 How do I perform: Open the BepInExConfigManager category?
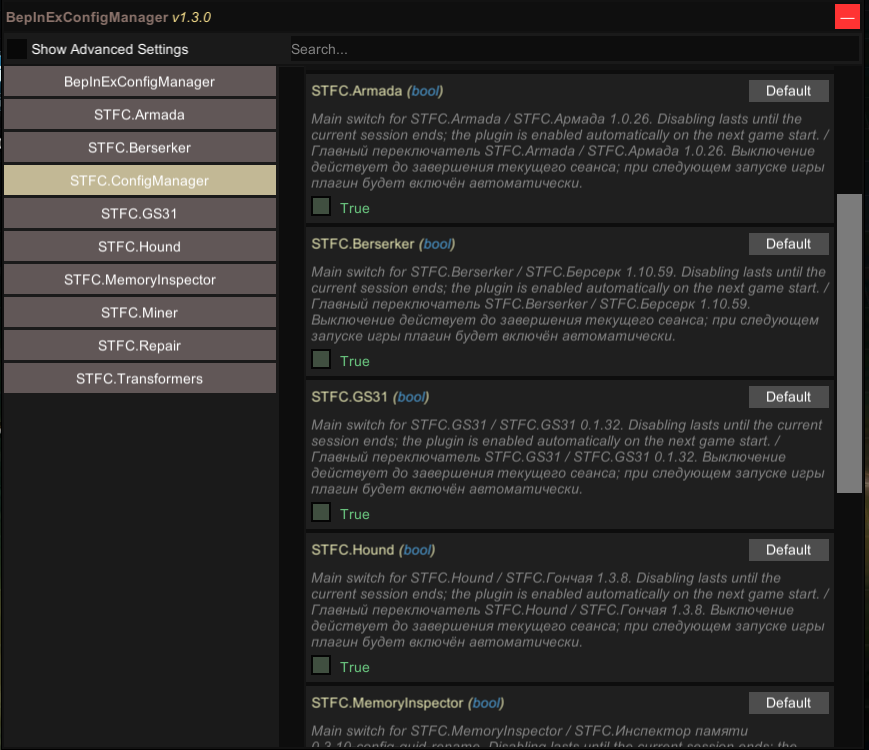click(x=140, y=81)
